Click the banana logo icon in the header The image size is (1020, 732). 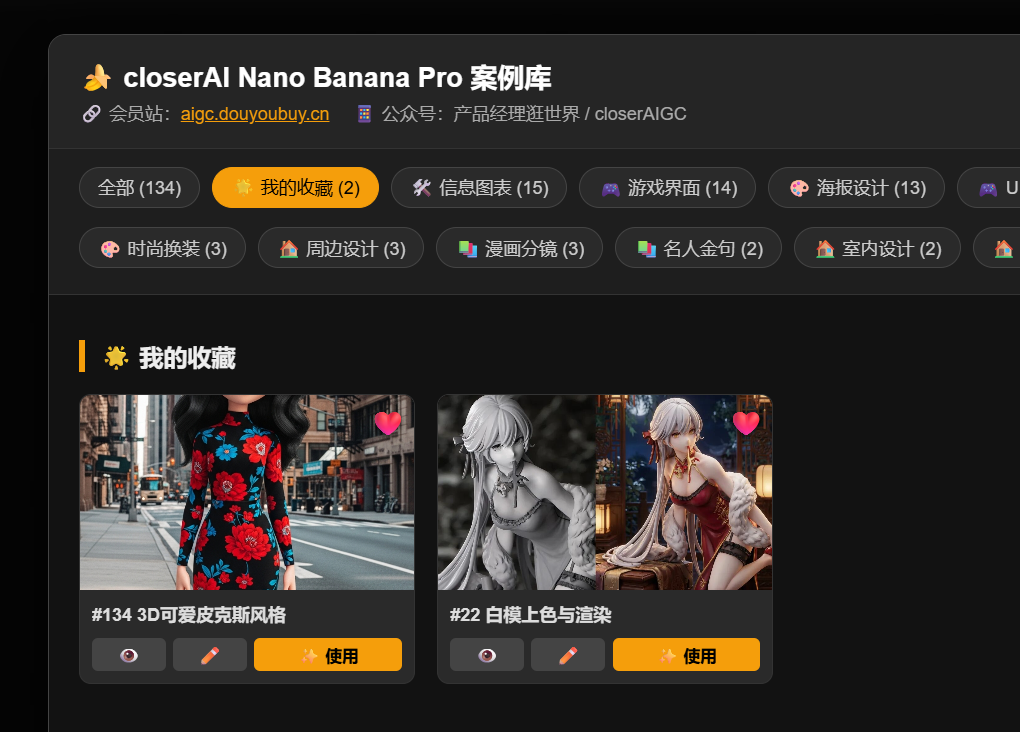tap(98, 77)
